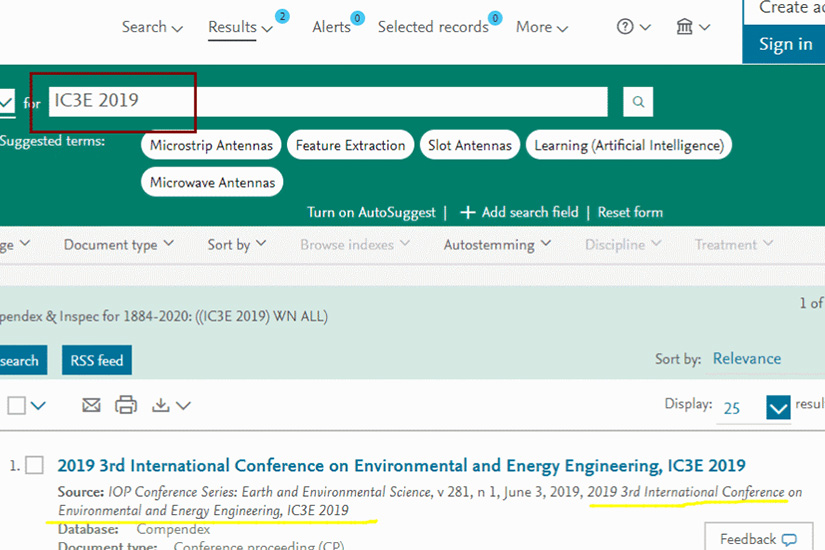Expand the Document type dropdown
Screen dimensions: 825x550
118,244
